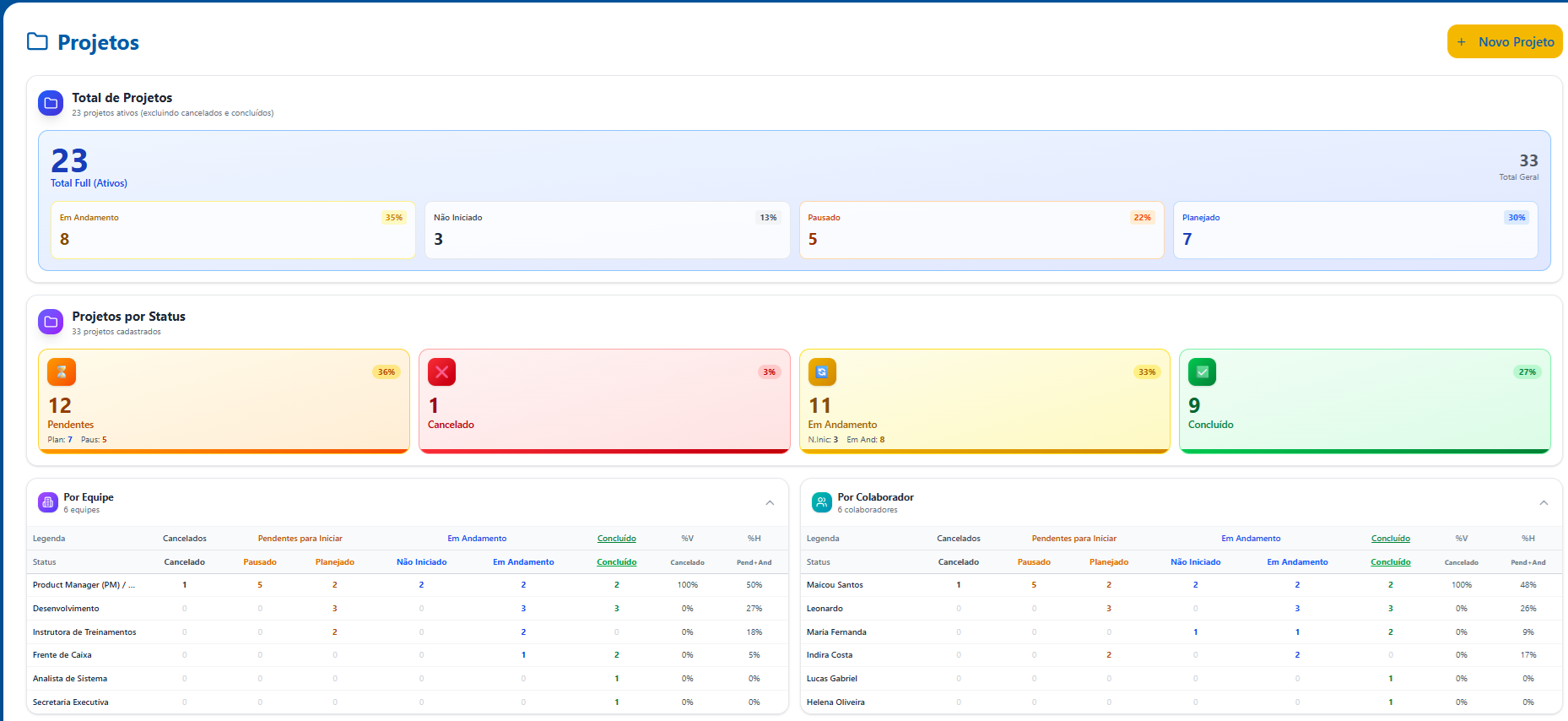Click the purple Por Equipe icon
The image size is (1568, 721).
pyautogui.click(x=48, y=502)
